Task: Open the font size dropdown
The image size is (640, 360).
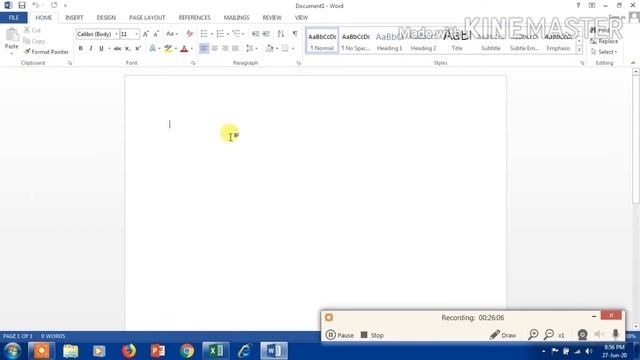Action: point(136,34)
